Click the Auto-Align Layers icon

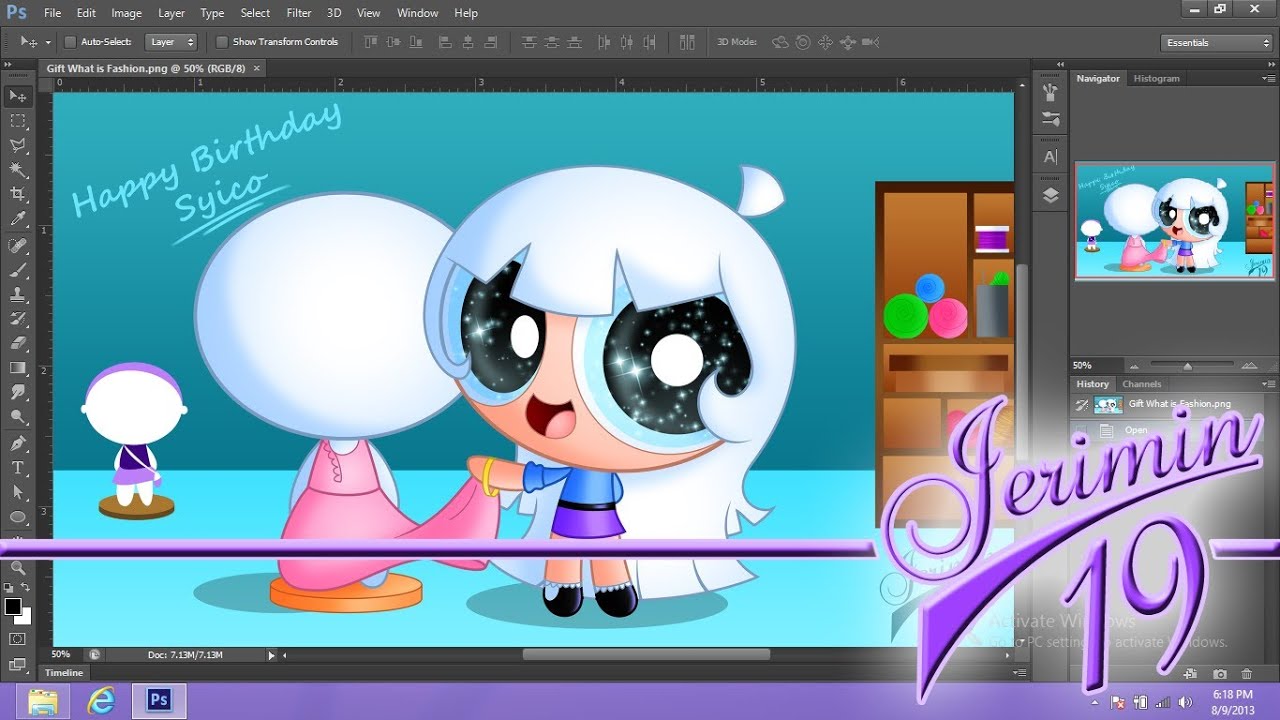coord(687,42)
